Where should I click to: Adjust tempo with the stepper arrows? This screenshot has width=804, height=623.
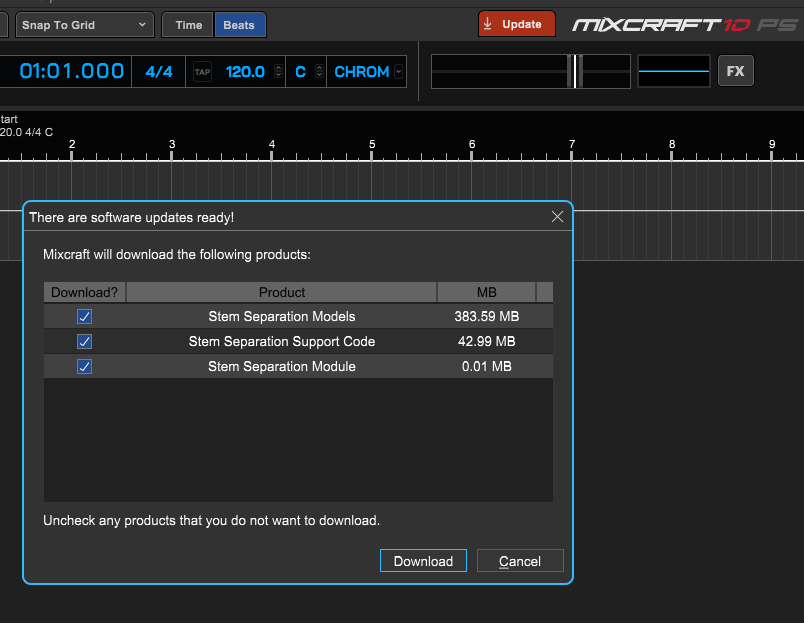click(x=278, y=71)
